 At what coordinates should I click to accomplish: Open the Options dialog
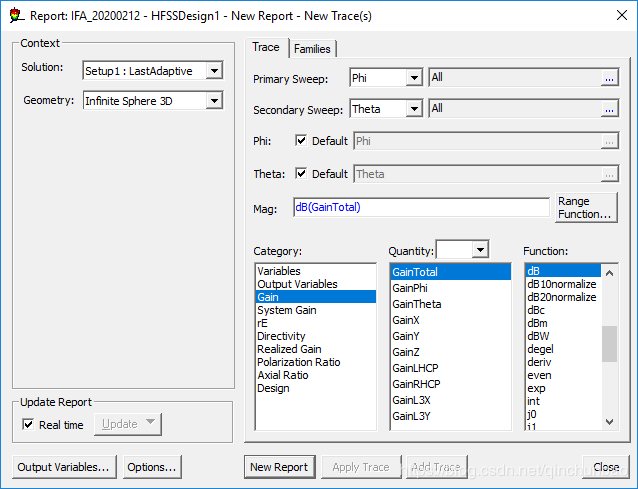[152, 467]
